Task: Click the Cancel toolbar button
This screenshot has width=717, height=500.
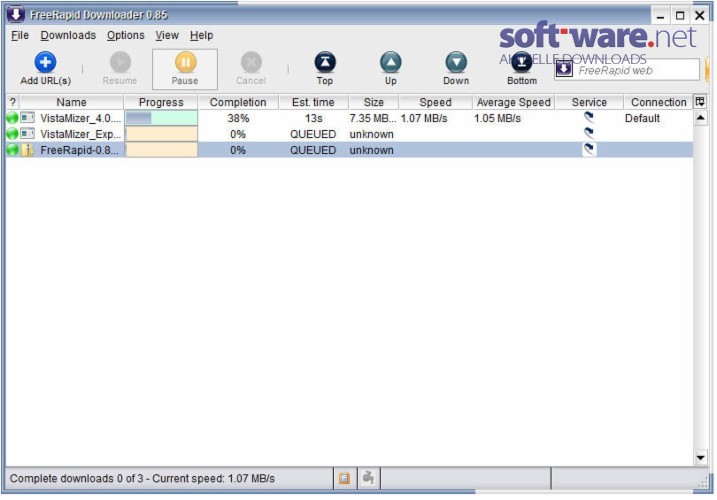Action: coord(251,69)
